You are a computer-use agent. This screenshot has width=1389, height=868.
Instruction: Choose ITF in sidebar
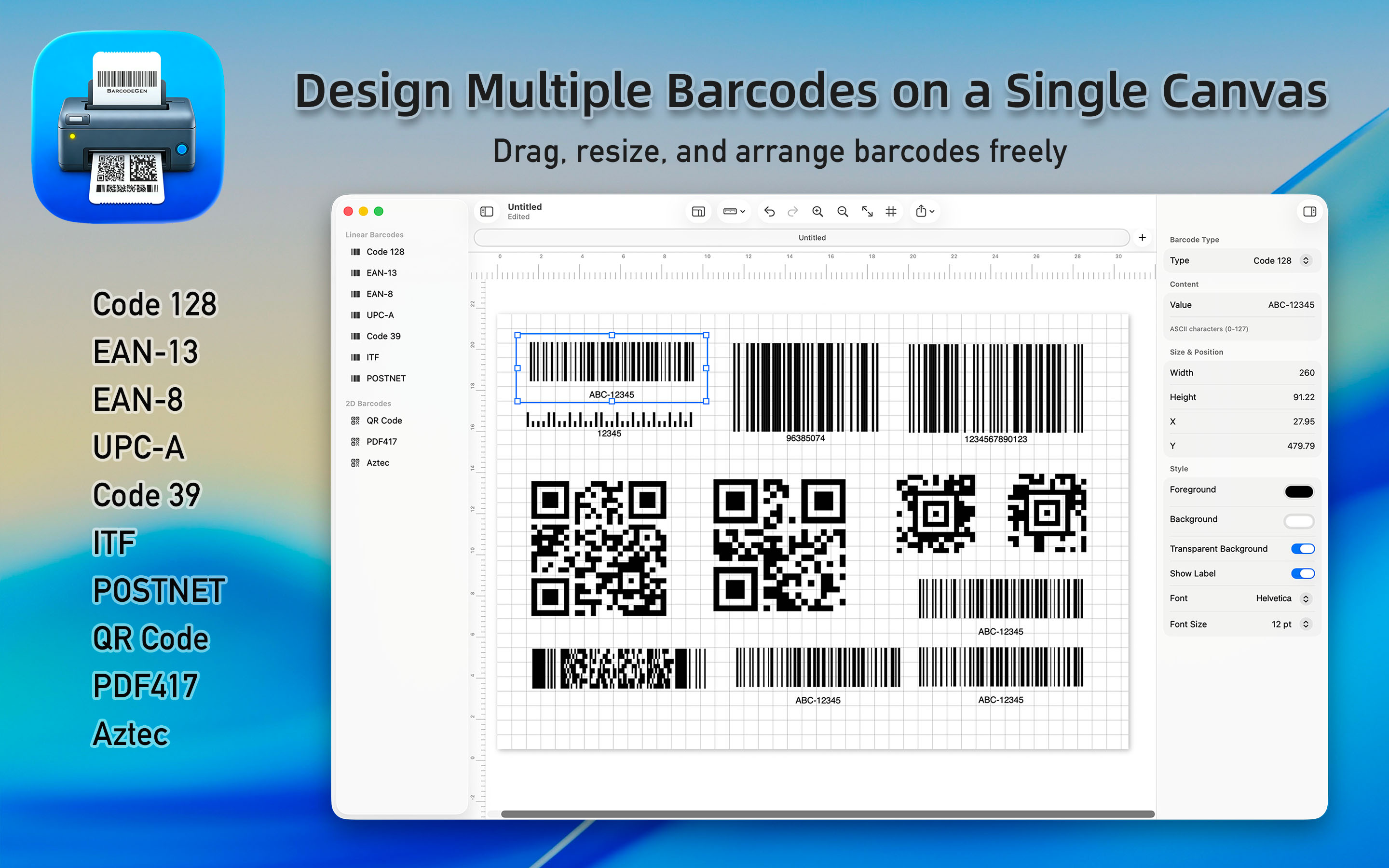(372, 358)
